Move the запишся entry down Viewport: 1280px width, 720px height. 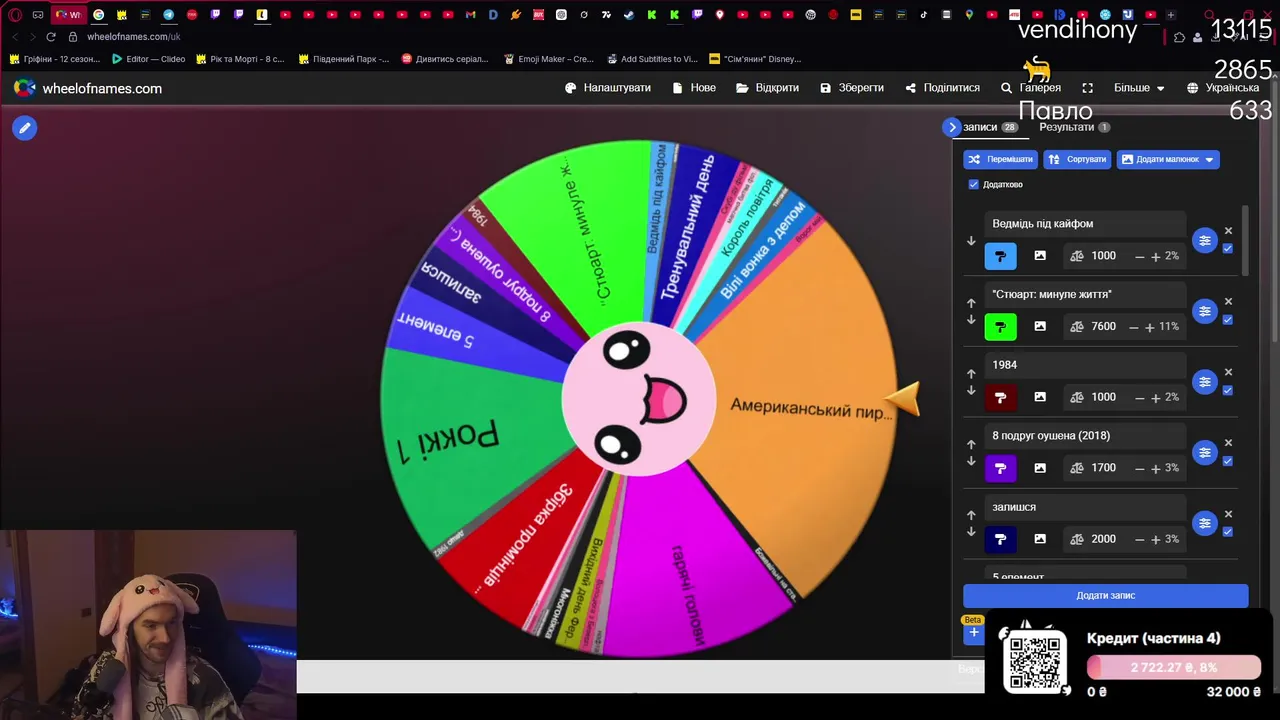[971, 532]
